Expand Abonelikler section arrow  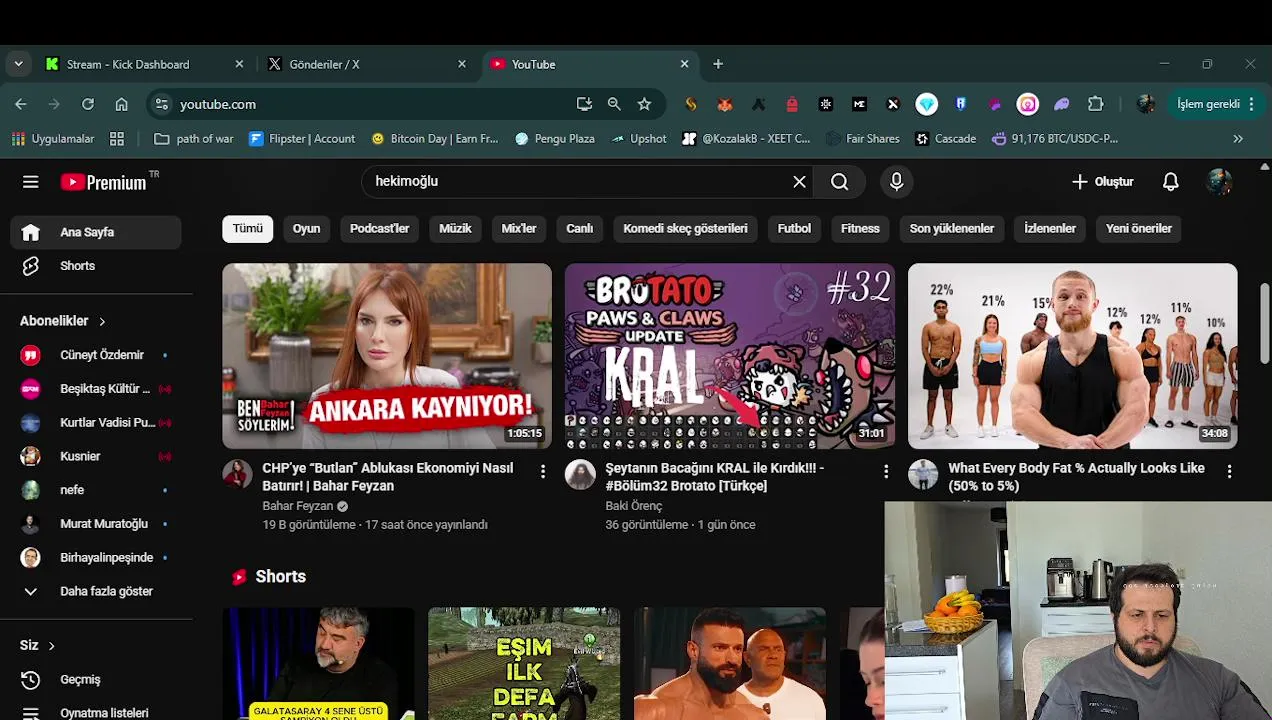pos(102,321)
